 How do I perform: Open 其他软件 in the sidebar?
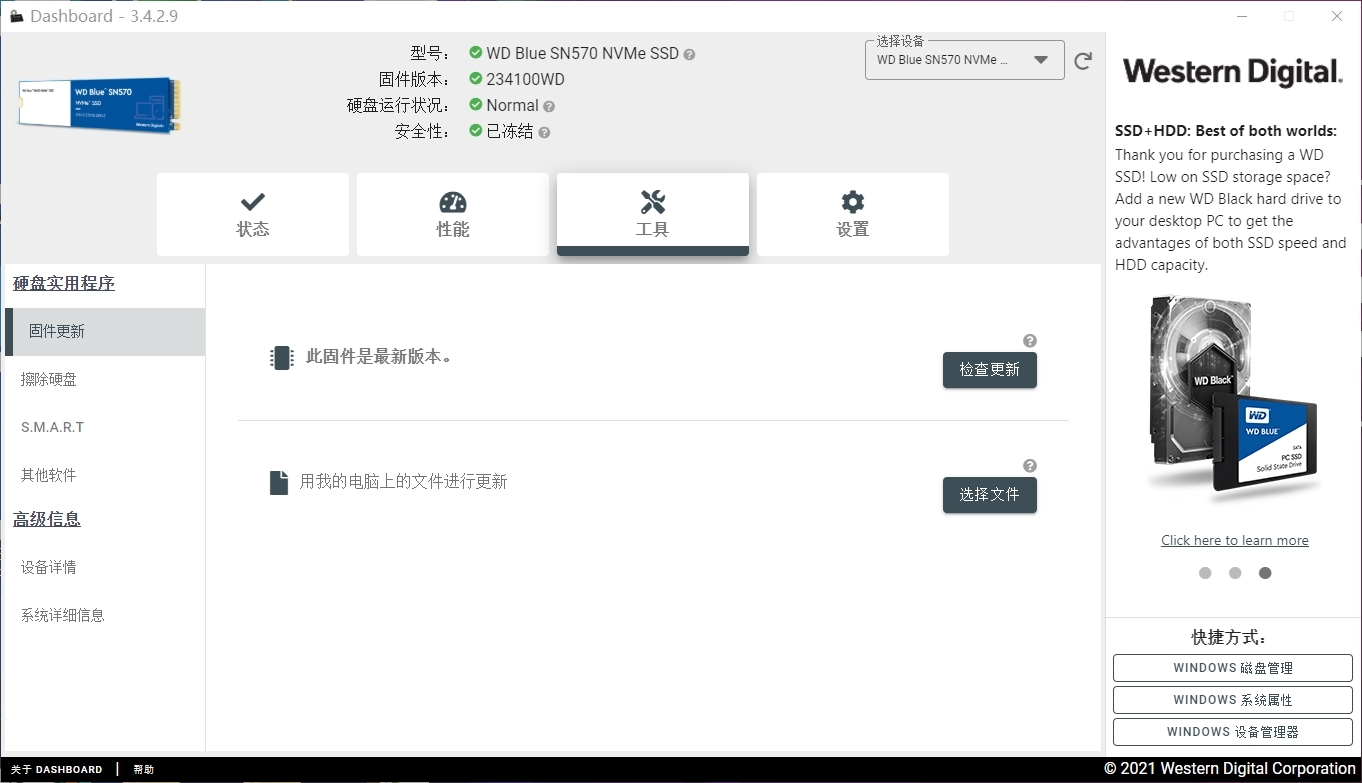coord(105,476)
